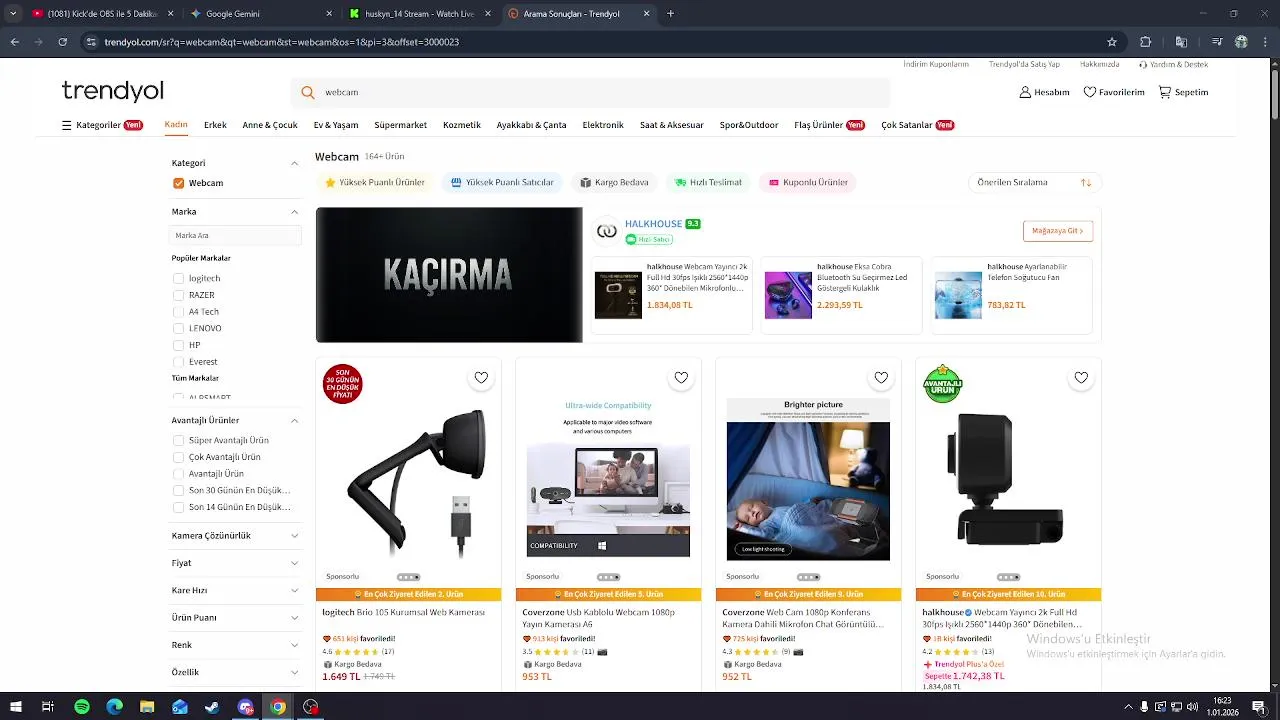The width and height of the screenshot is (1280, 720).
Task: Click the search magnifier icon
Action: 308,92
